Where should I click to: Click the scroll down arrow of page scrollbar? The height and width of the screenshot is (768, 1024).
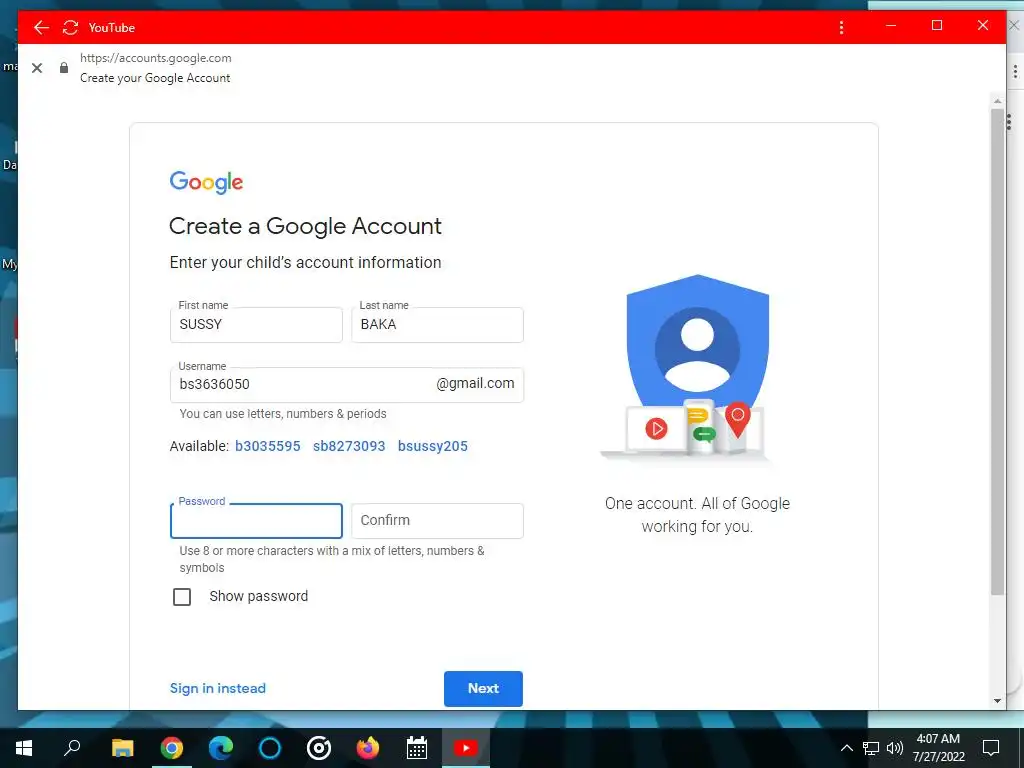coord(997,701)
